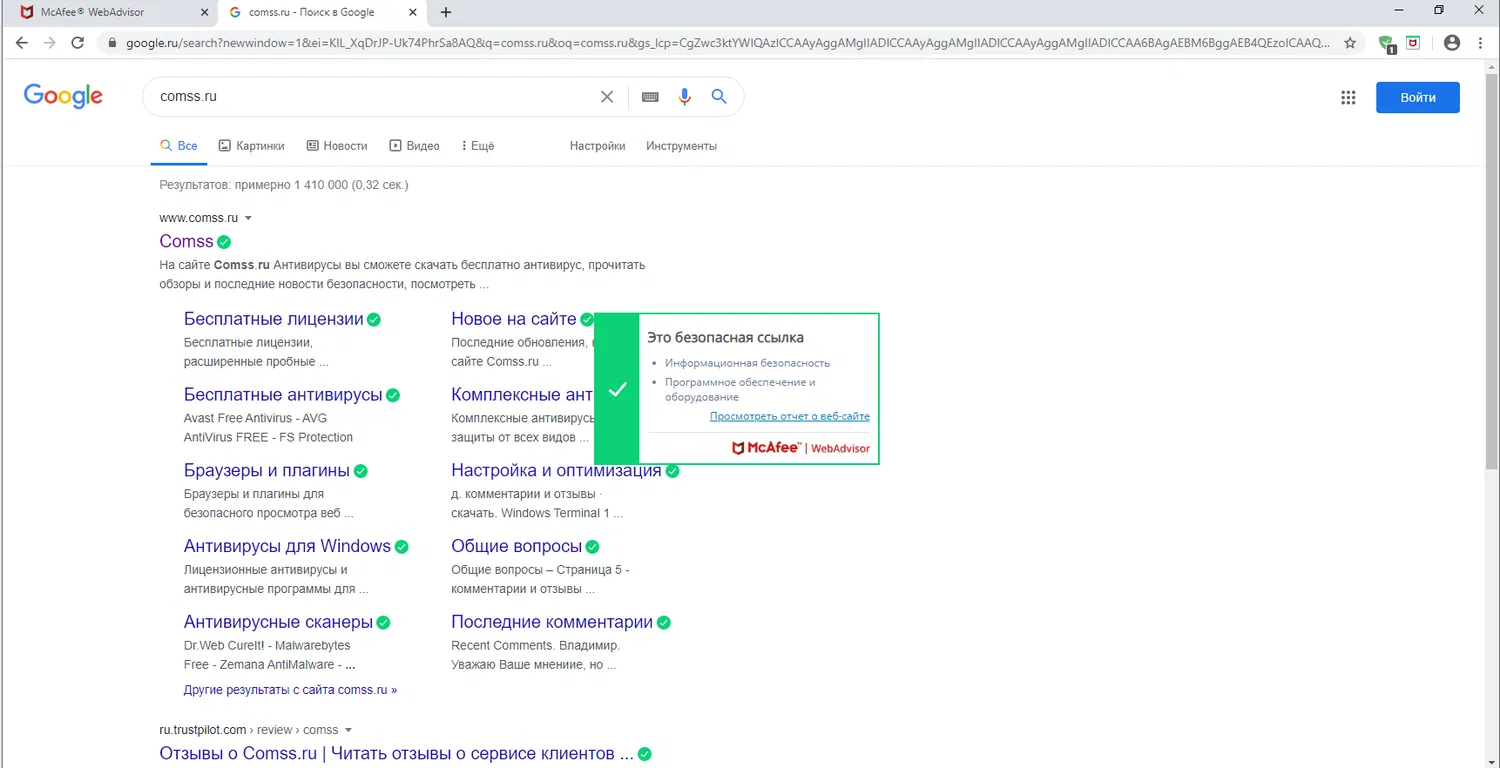Click the browser address bar URL
The height and width of the screenshot is (768, 1500).
click(x=728, y=43)
